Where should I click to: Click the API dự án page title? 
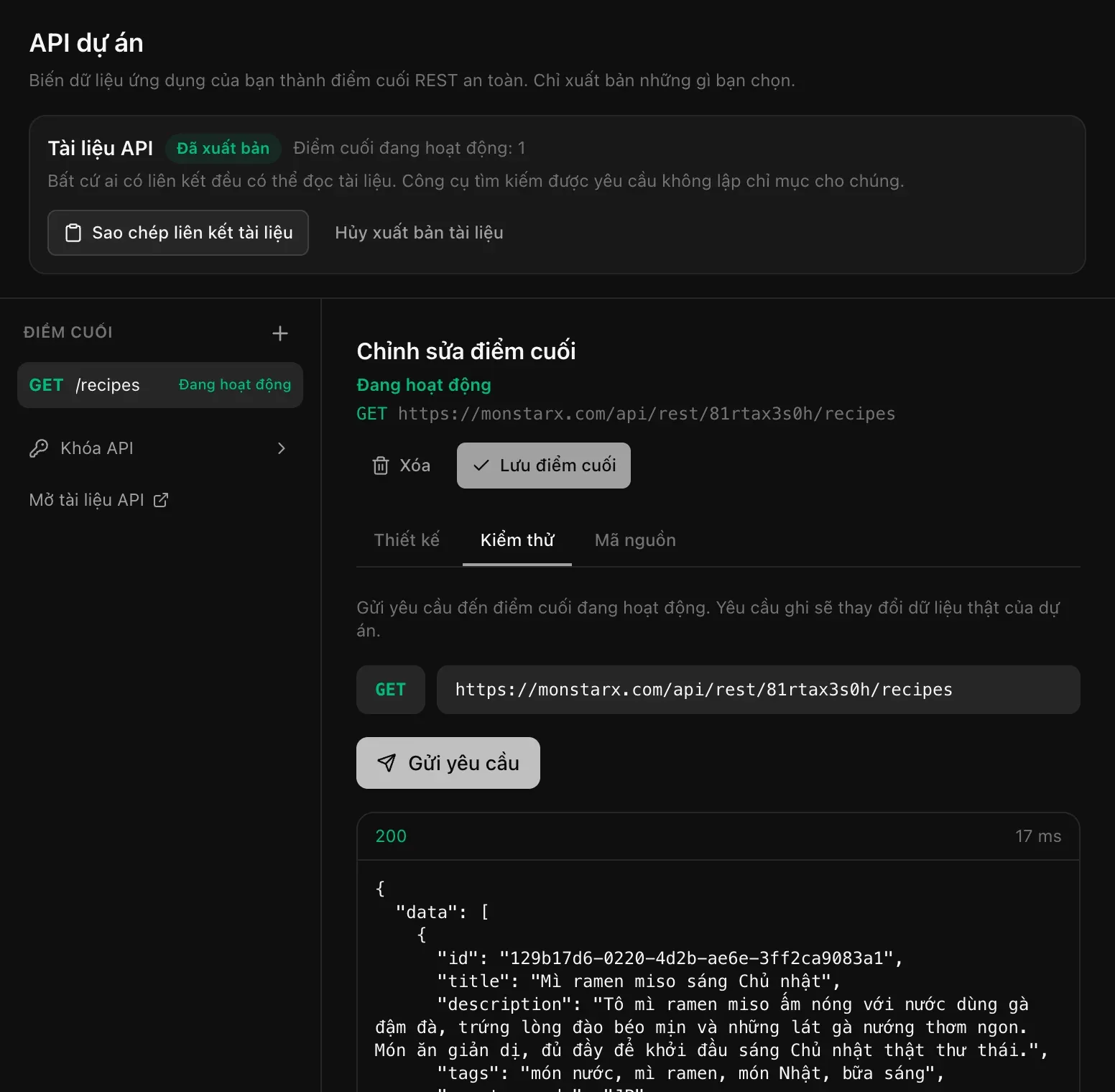point(86,43)
